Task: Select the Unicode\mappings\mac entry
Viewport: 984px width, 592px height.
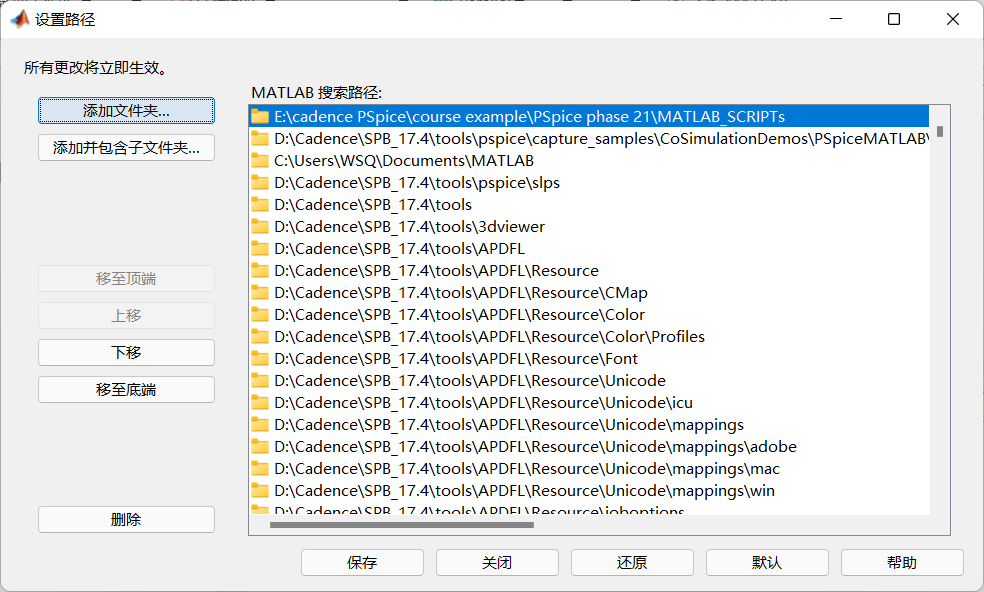Action: coord(589,468)
